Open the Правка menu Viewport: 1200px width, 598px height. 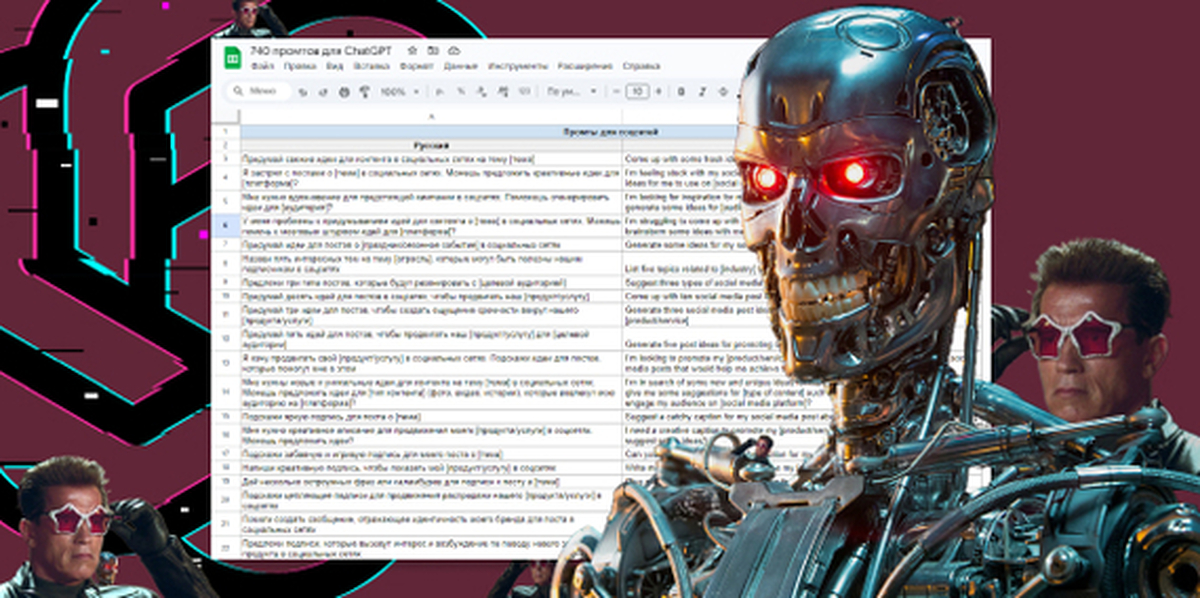300,66
